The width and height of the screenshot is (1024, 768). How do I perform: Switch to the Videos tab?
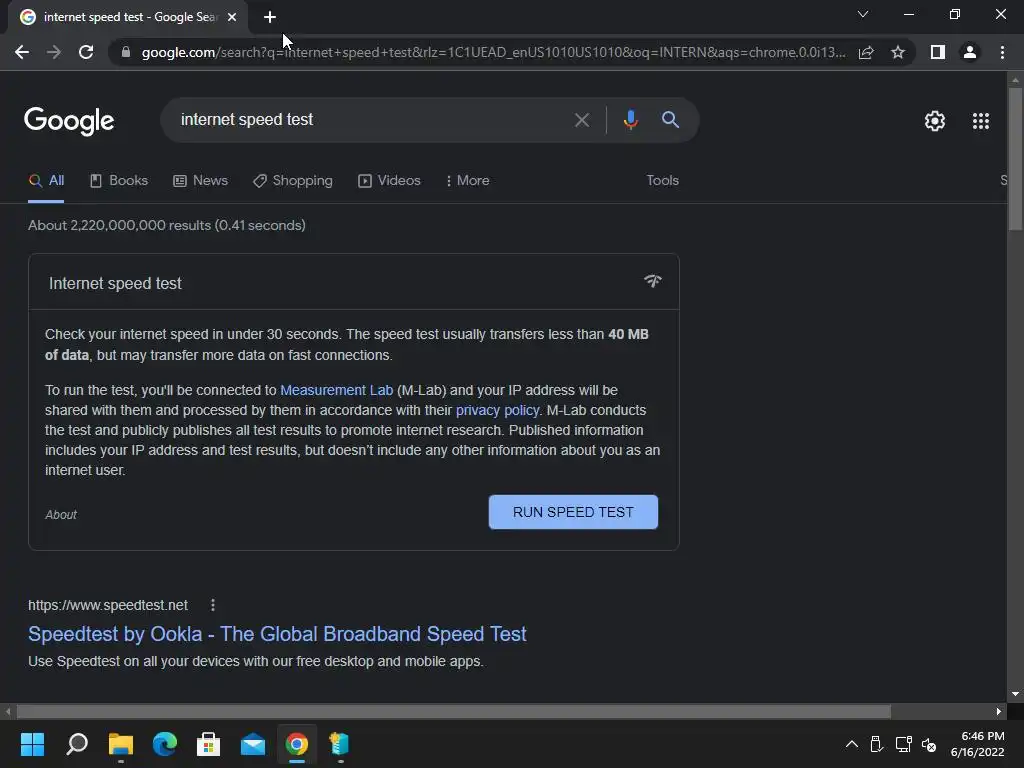(x=389, y=181)
